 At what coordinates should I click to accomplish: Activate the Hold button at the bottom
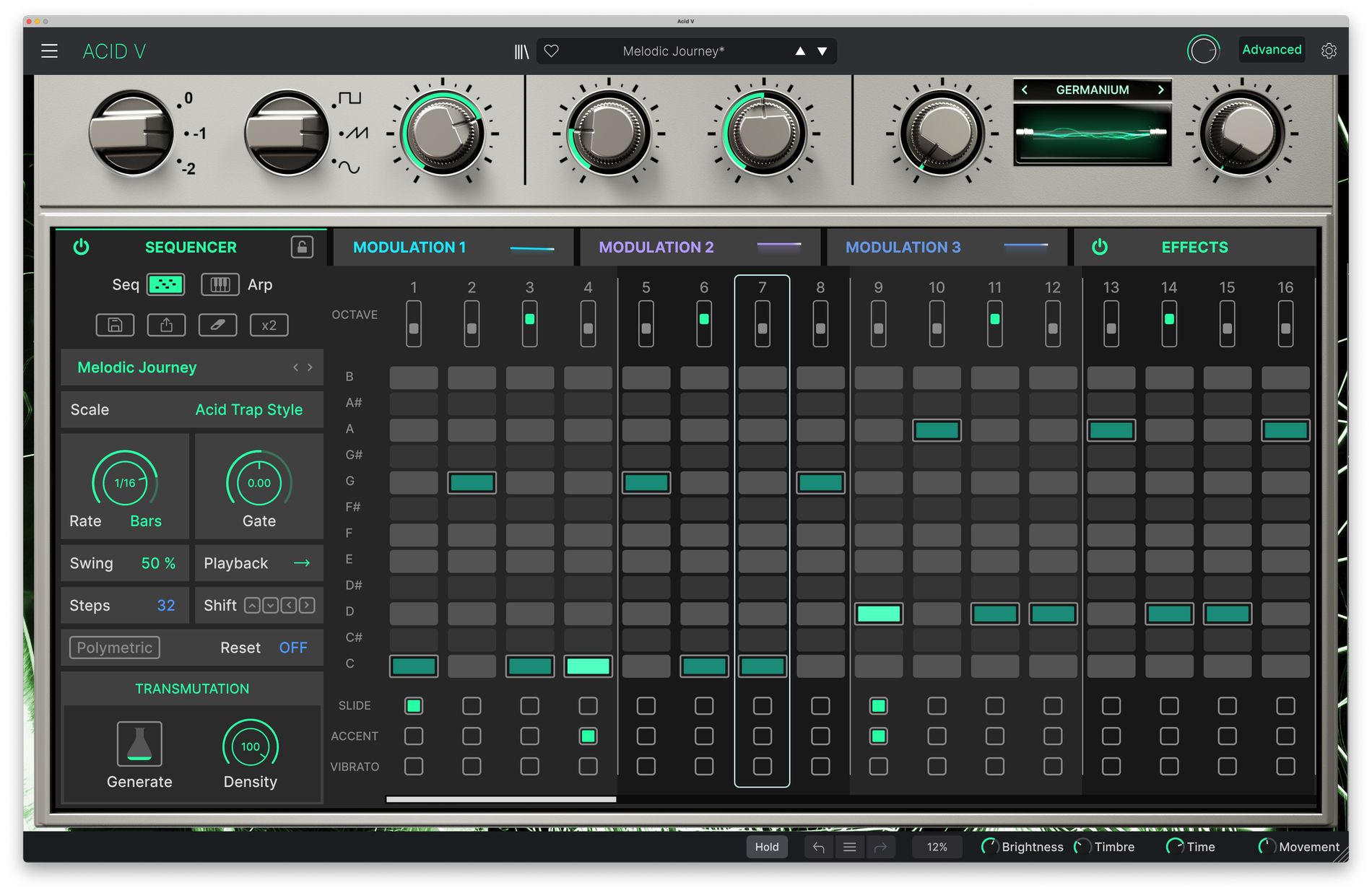[767, 847]
